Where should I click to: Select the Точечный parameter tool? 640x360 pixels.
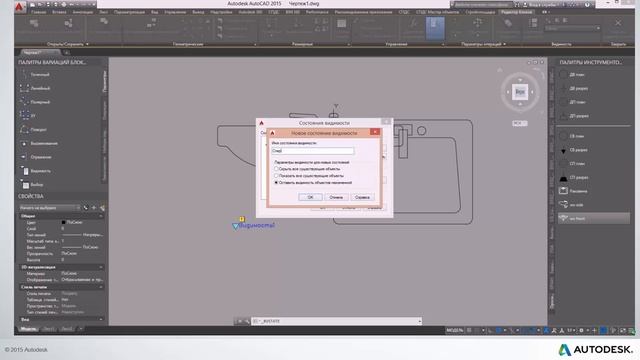click(36, 75)
